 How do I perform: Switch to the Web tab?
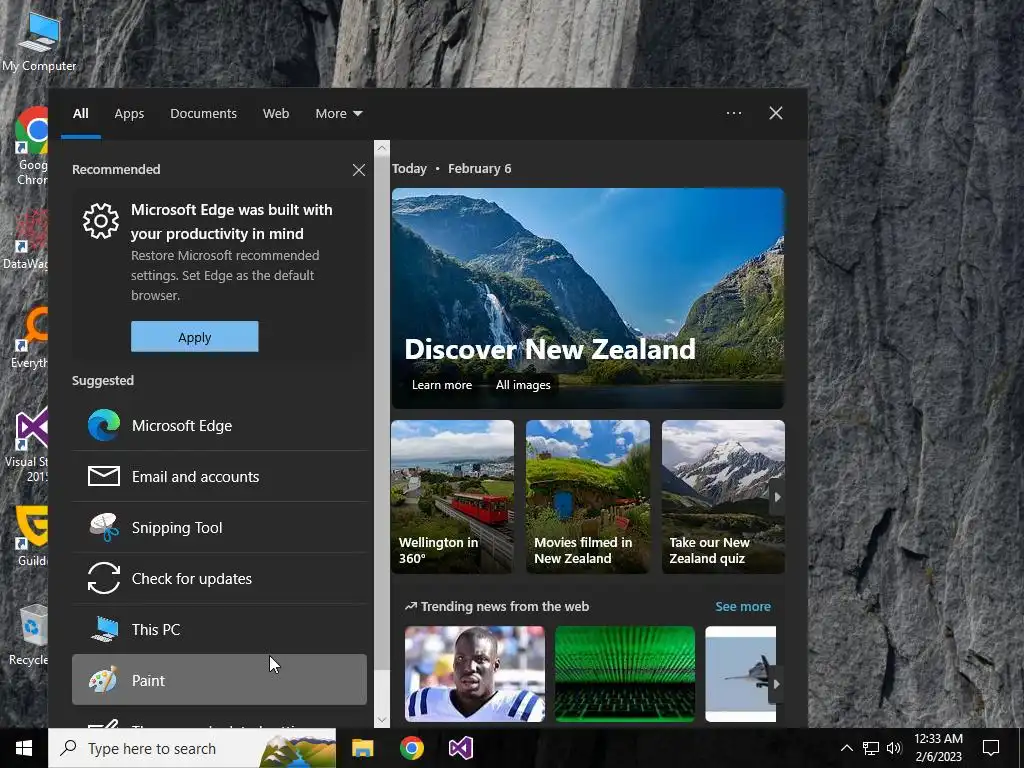tap(276, 114)
